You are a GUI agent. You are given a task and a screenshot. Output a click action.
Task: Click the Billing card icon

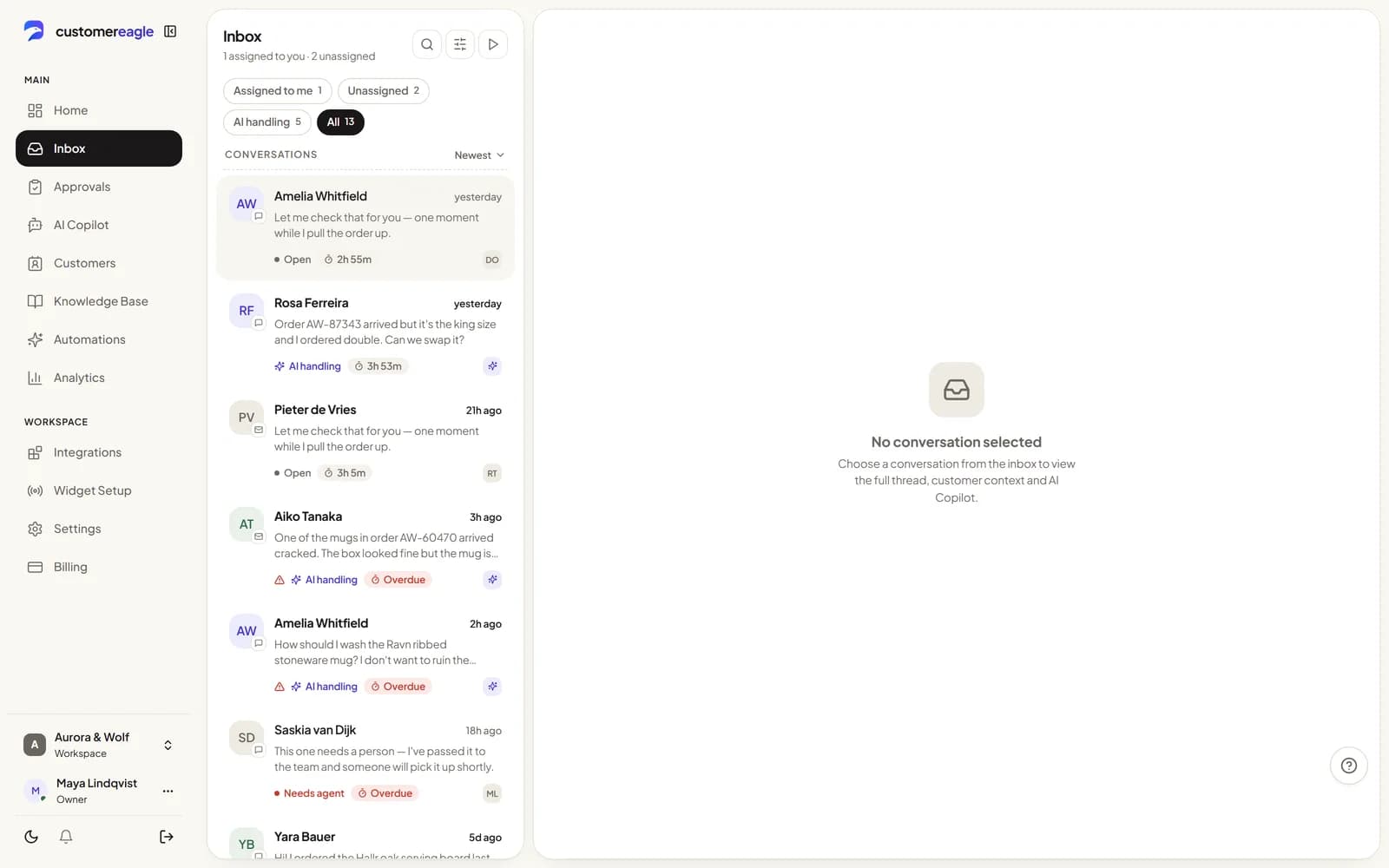pyautogui.click(x=35, y=567)
